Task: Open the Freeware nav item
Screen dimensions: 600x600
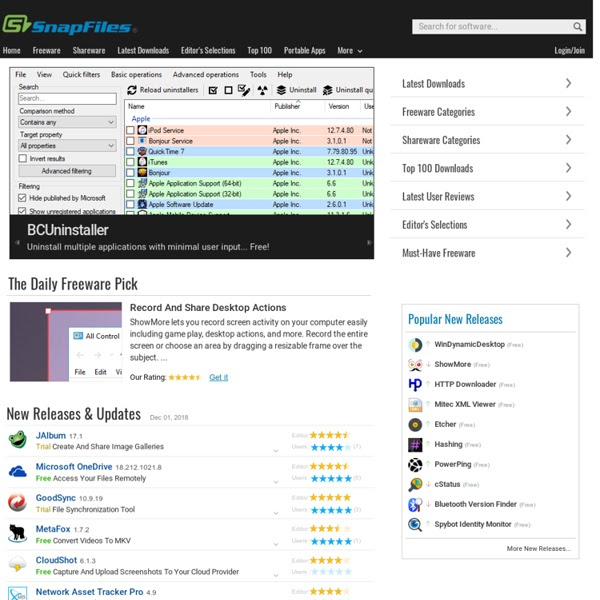Action: coord(46,51)
